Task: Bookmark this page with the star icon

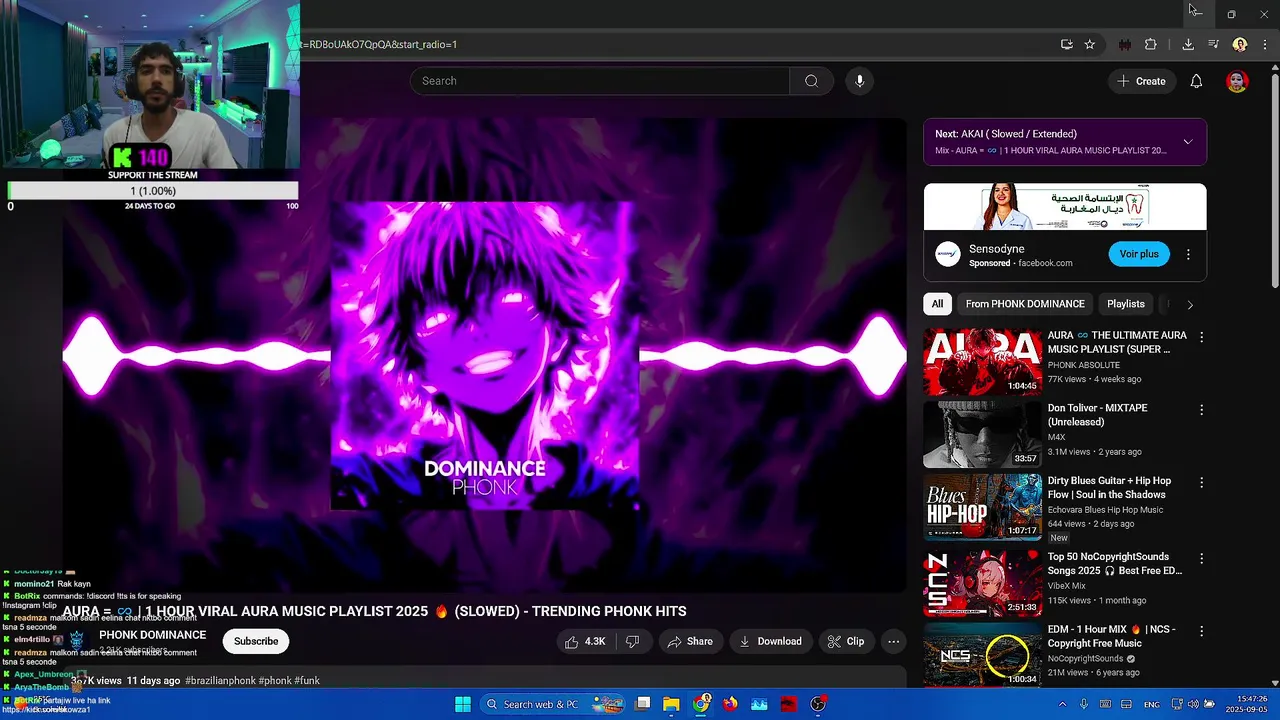Action: tap(1090, 44)
